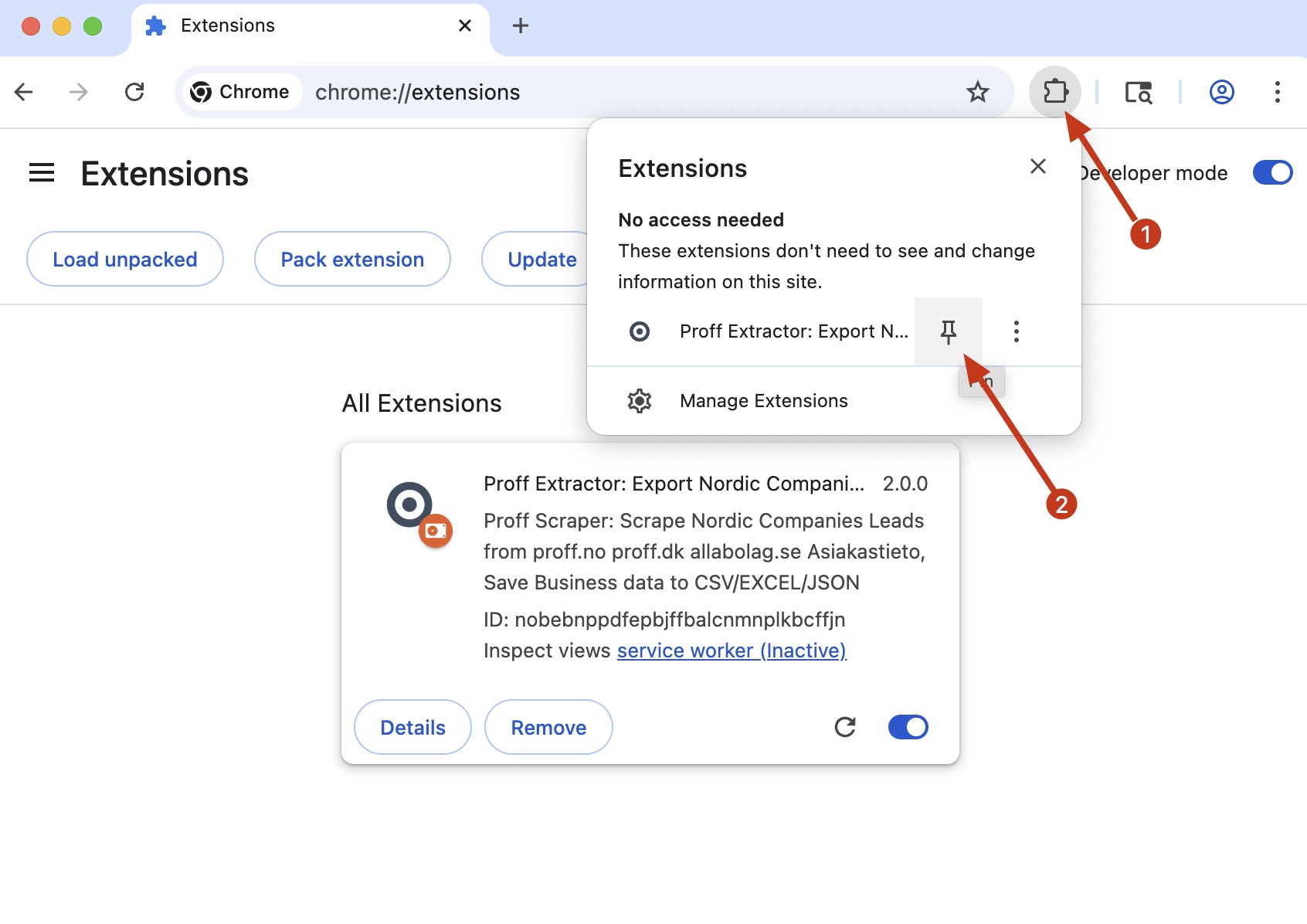Select the Extensions browser tab

click(226, 25)
